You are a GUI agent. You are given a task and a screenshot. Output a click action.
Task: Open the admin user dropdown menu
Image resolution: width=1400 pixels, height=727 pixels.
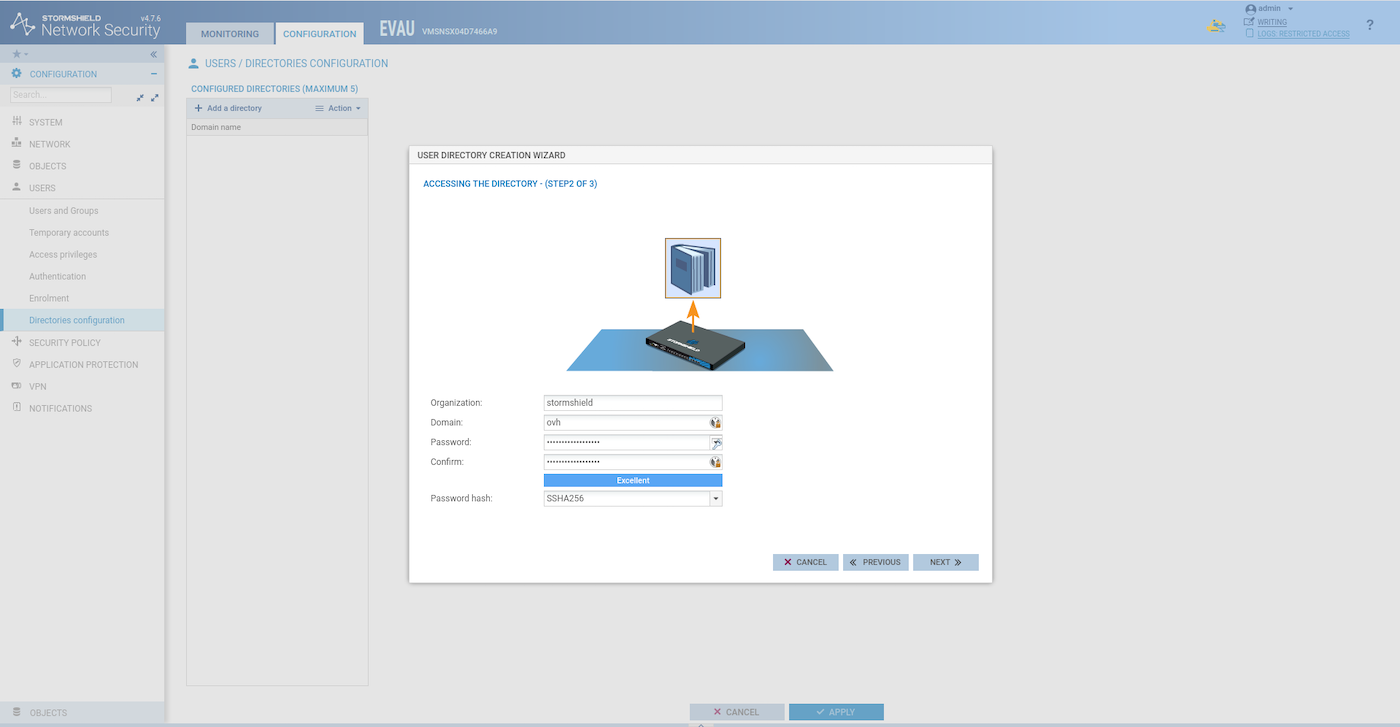pyautogui.click(x=1269, y=9)
